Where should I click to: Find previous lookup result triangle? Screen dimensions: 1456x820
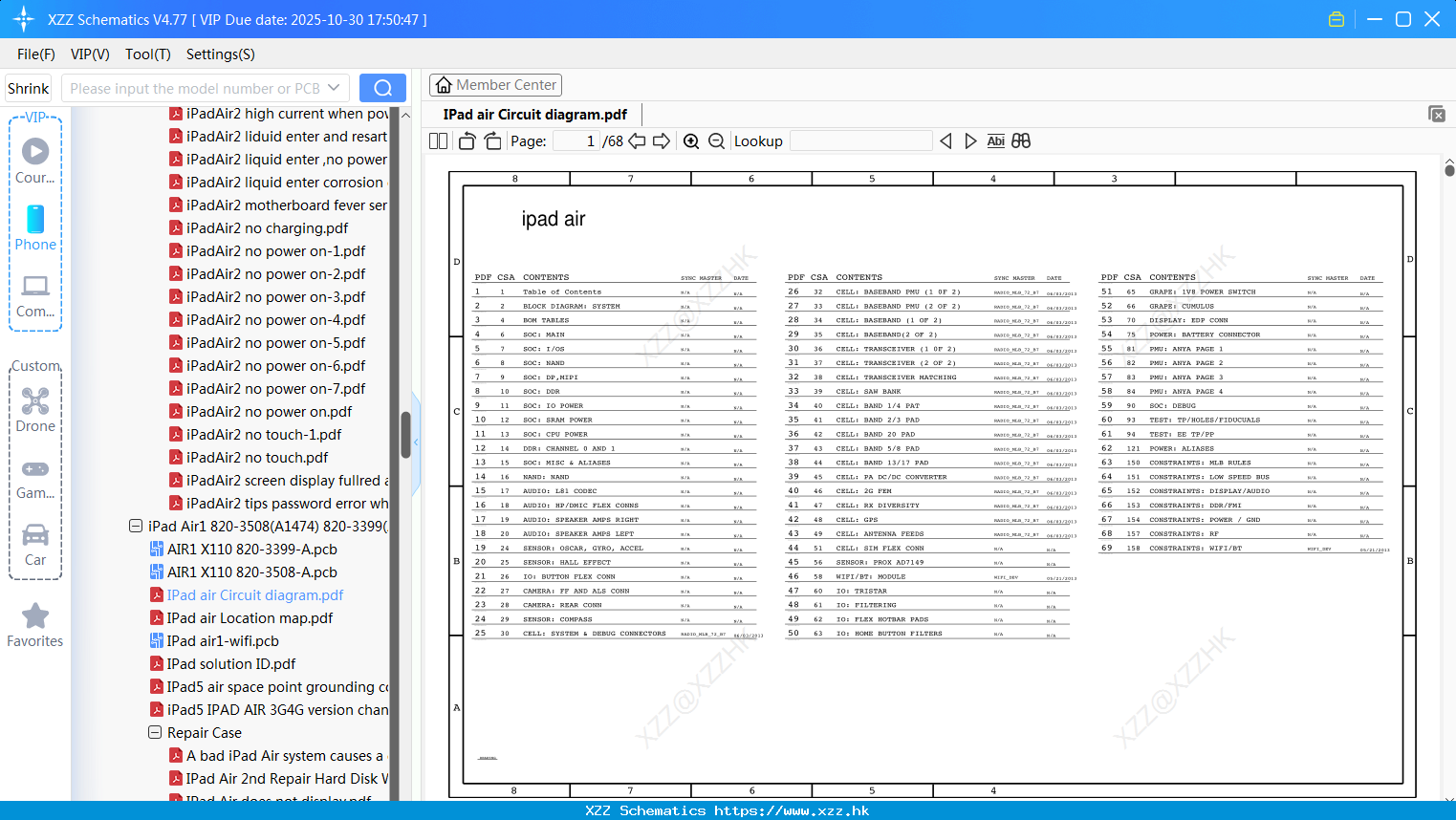(x=945, y=141)
